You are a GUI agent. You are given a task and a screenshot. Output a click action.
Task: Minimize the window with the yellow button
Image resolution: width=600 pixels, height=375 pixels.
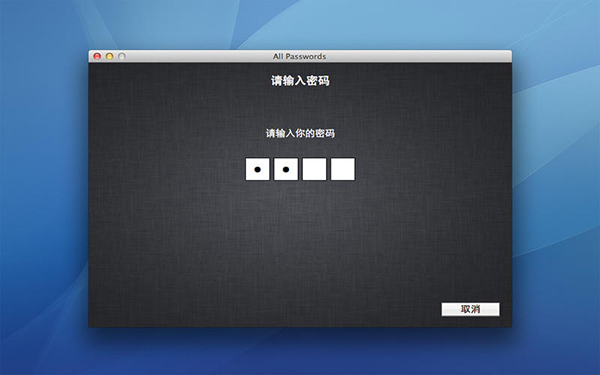(109, 56)
